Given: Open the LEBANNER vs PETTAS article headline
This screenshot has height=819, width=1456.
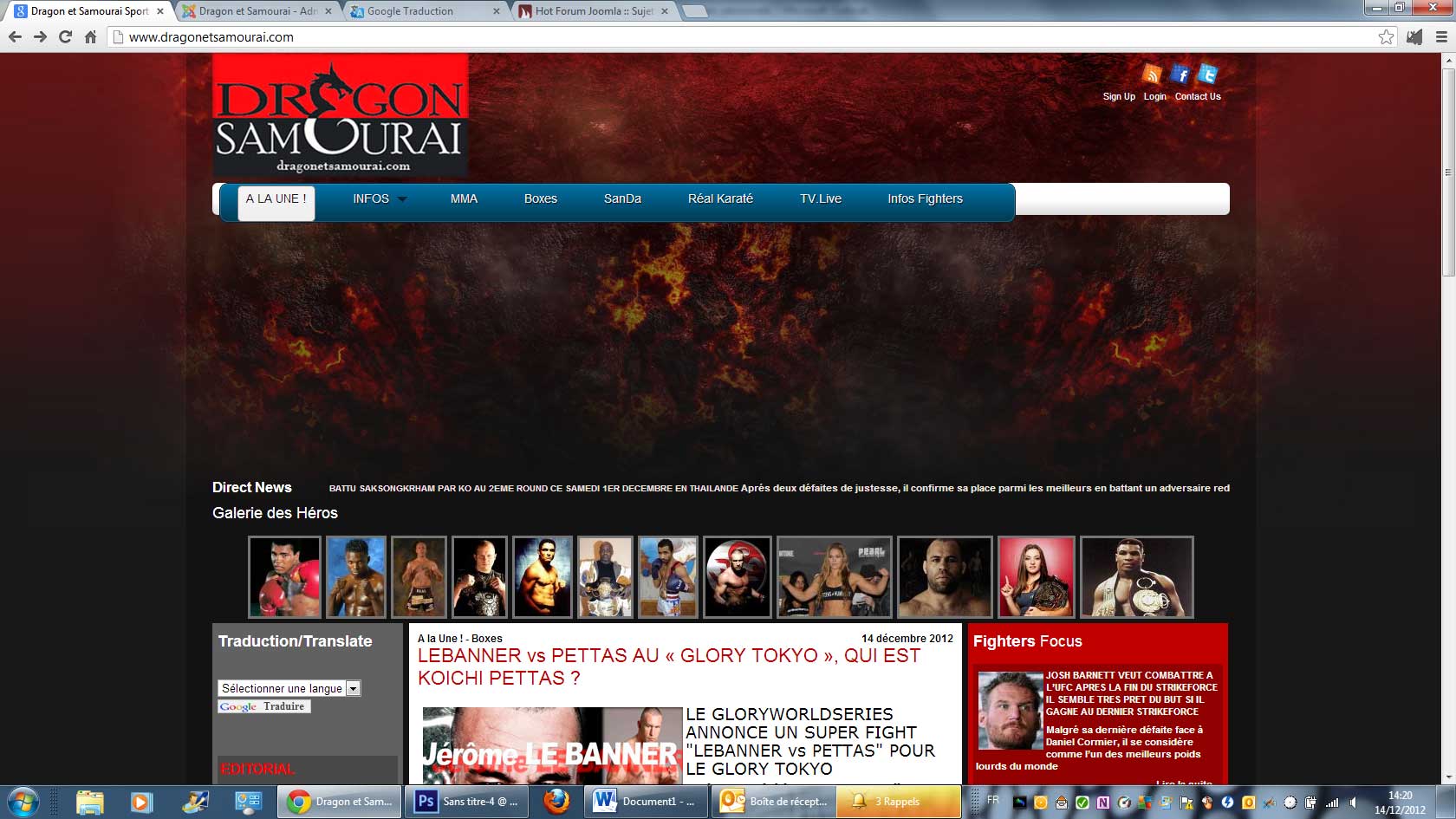Looking at the screenshot, I should [x=669, y=667].
